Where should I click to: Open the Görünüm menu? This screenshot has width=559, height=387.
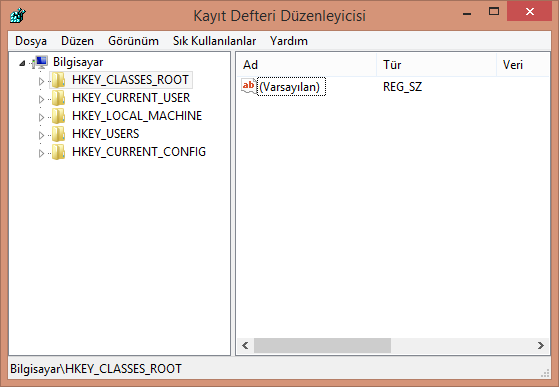pyautogui.click(x=133, y=41)
